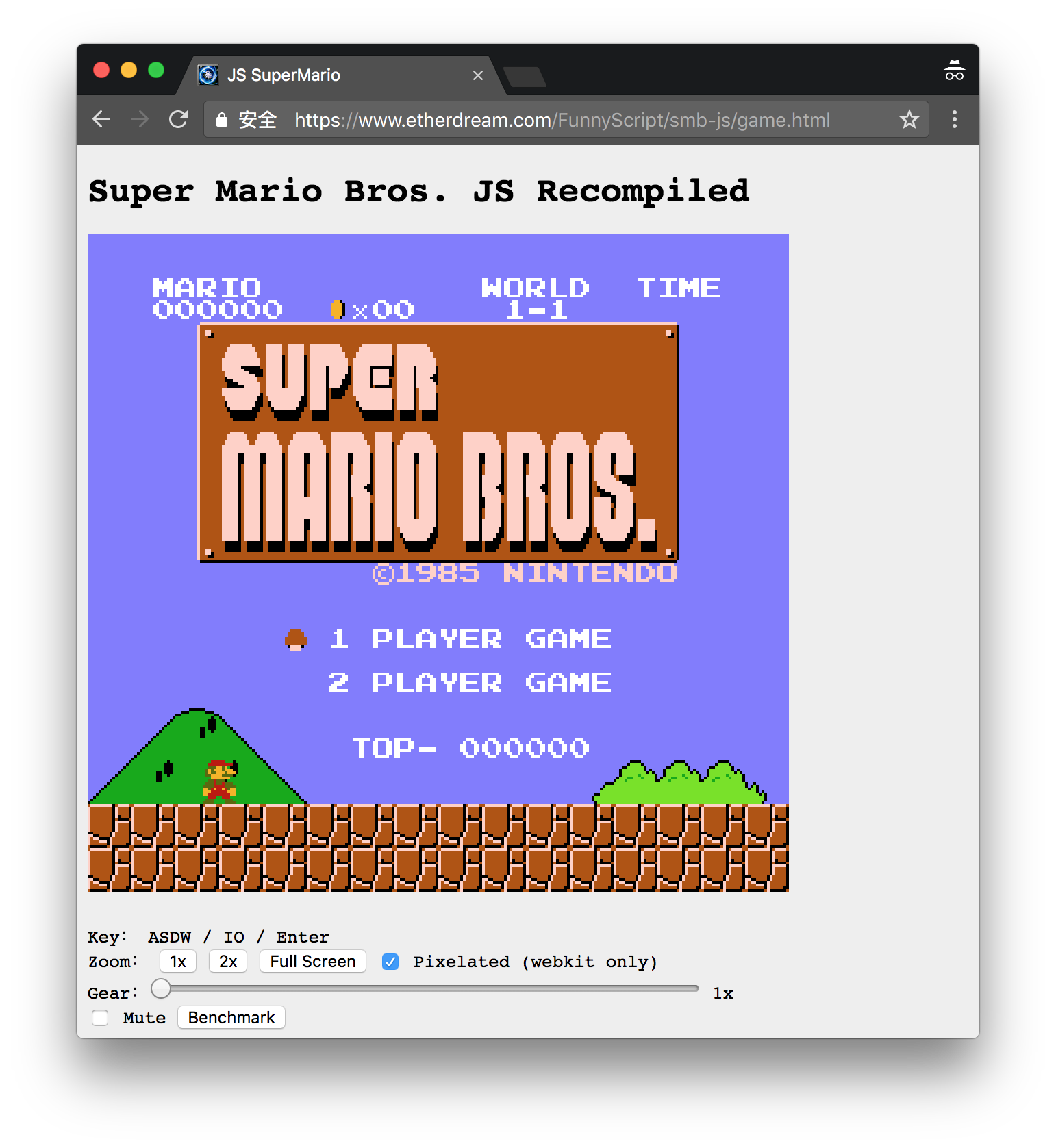Open the Chrome three-dot menu
The width and height of the screenshot is (1056, 1148).
click(x=954, y=120)
